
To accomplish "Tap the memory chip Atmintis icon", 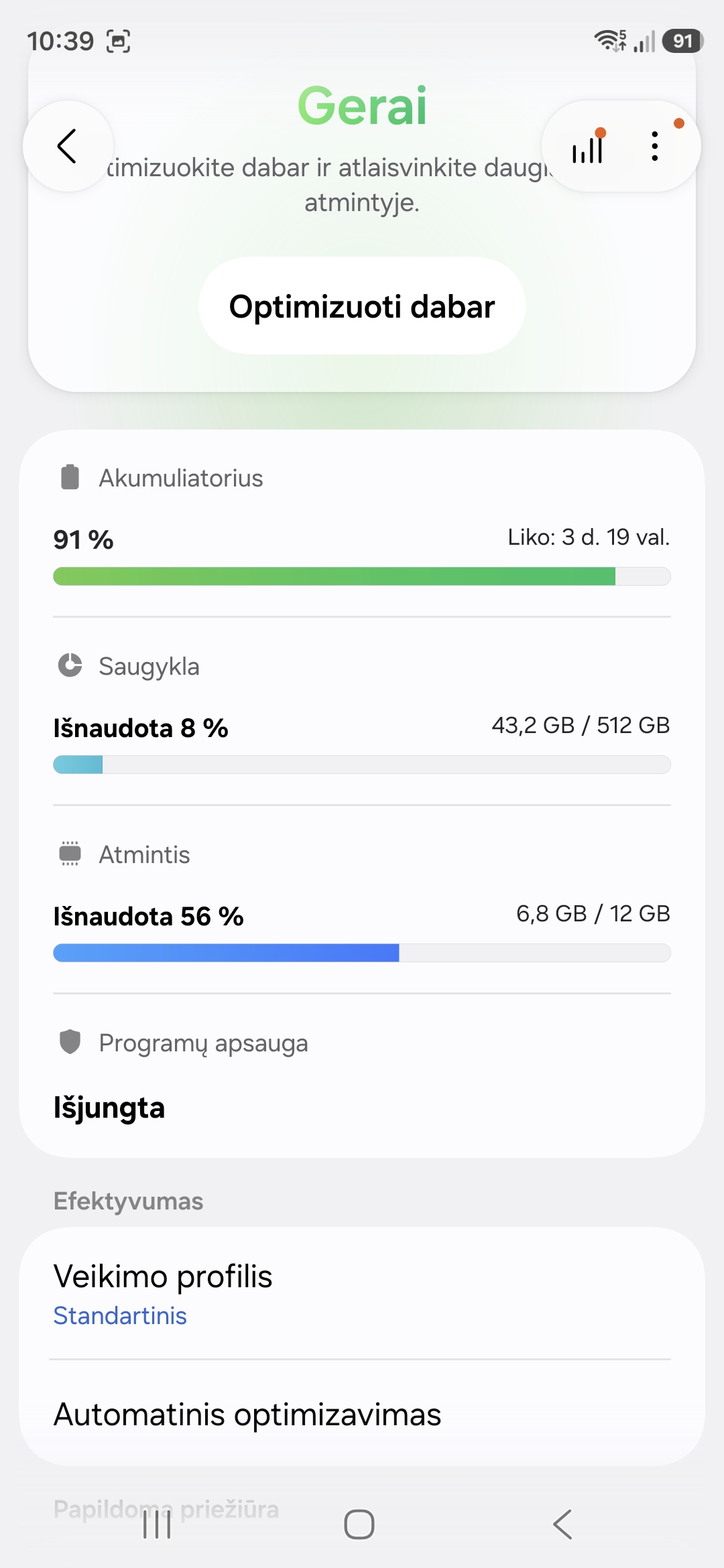I will 70,854.
